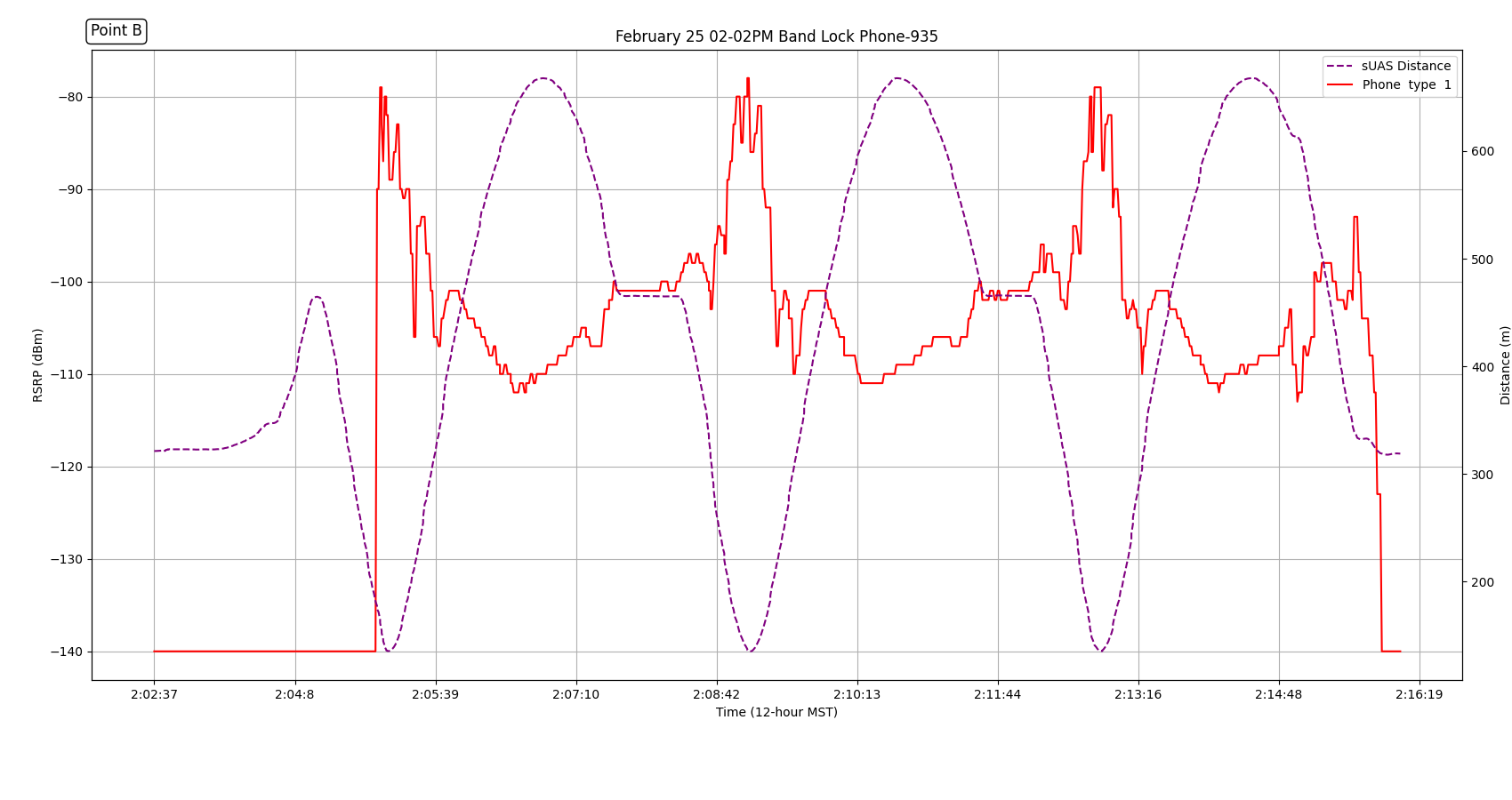Screen dimensions: 1512x800
Task: Select the RSRP (dBm) axis label
Action: coord(38,365)
